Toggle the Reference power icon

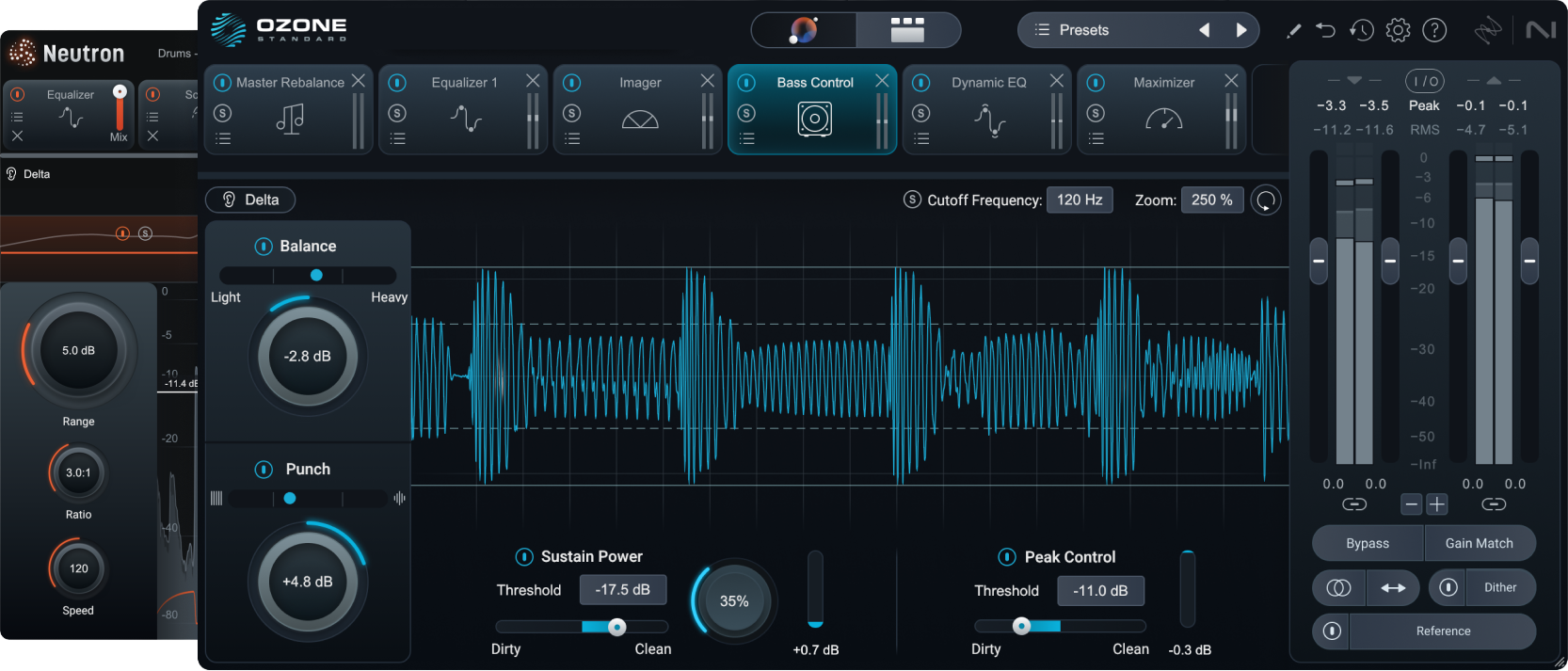click(x=1332, y=631)
